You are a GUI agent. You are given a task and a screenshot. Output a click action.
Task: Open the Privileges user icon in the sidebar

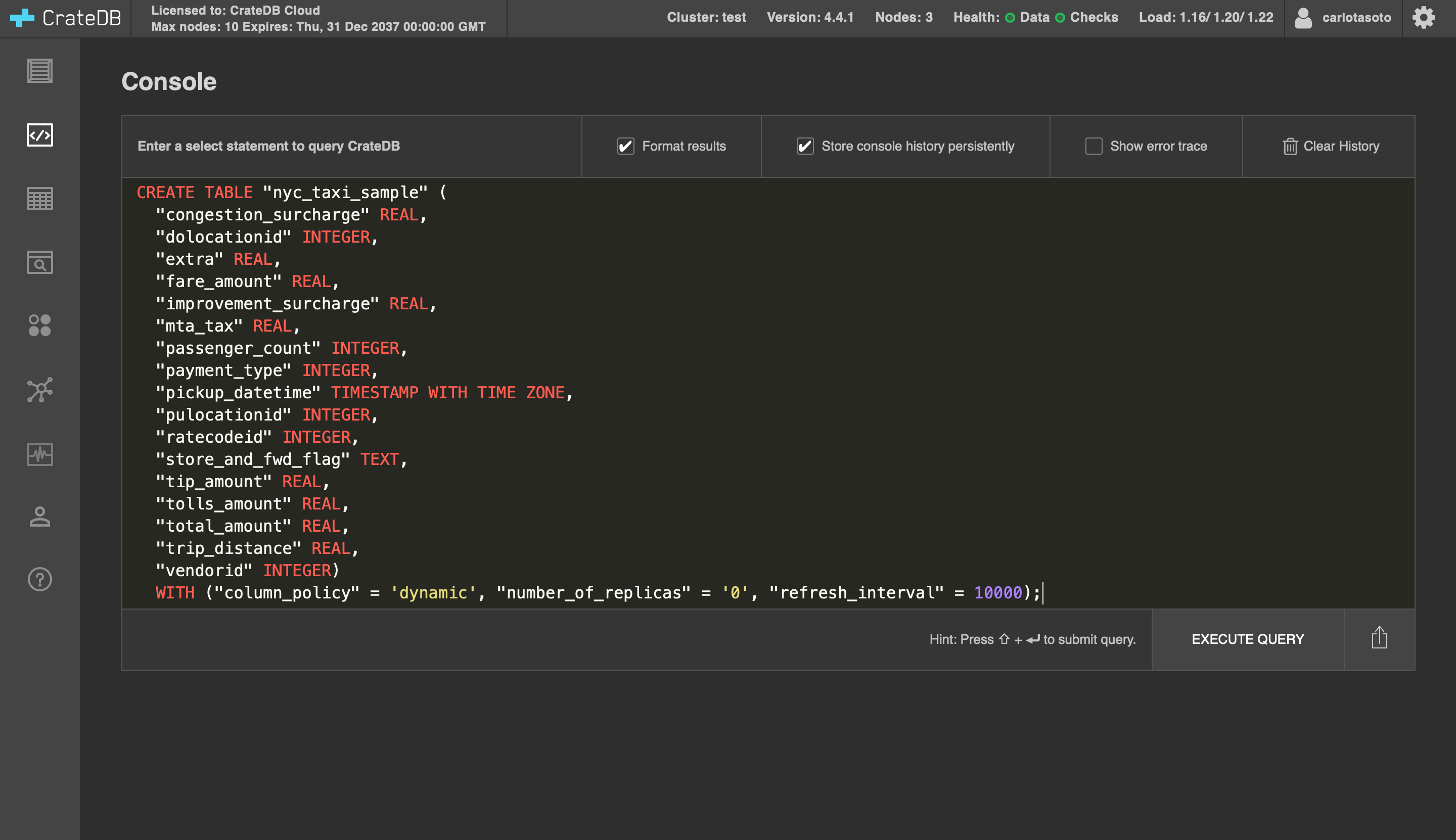pos(40,517)
